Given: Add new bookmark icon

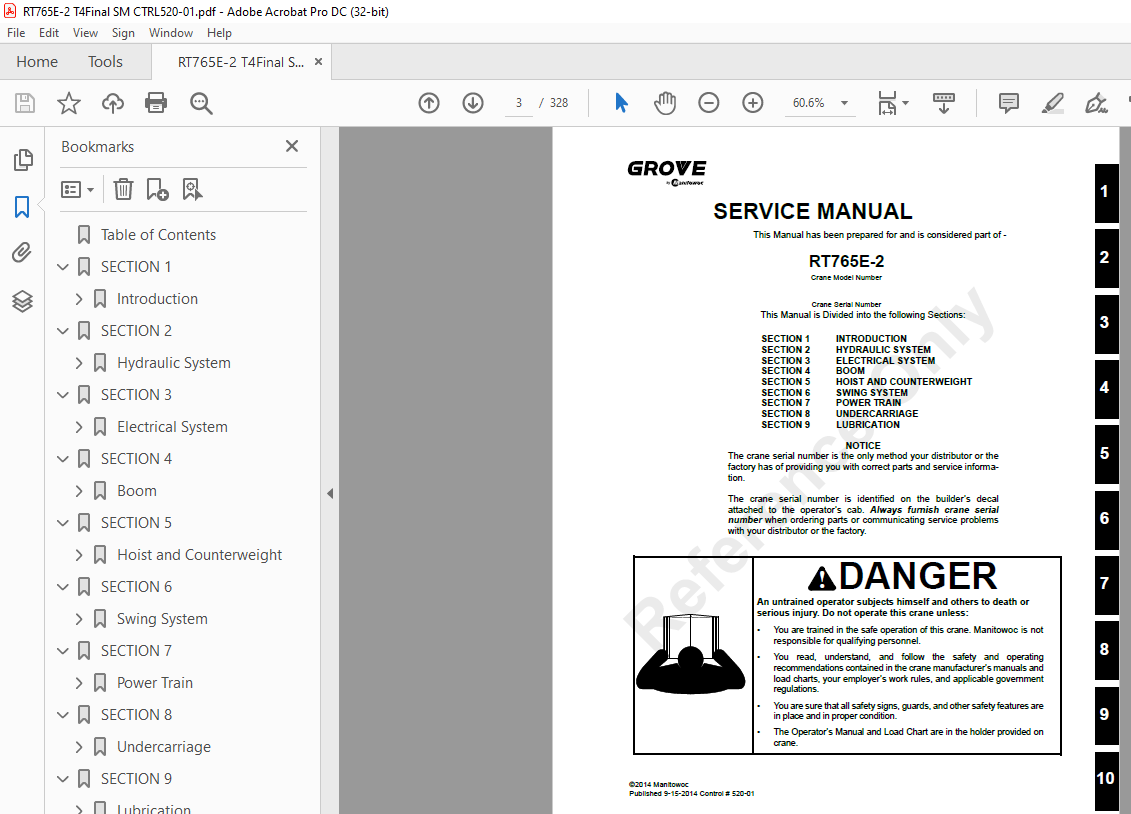Looking at the screenshot, I should 157,190.
